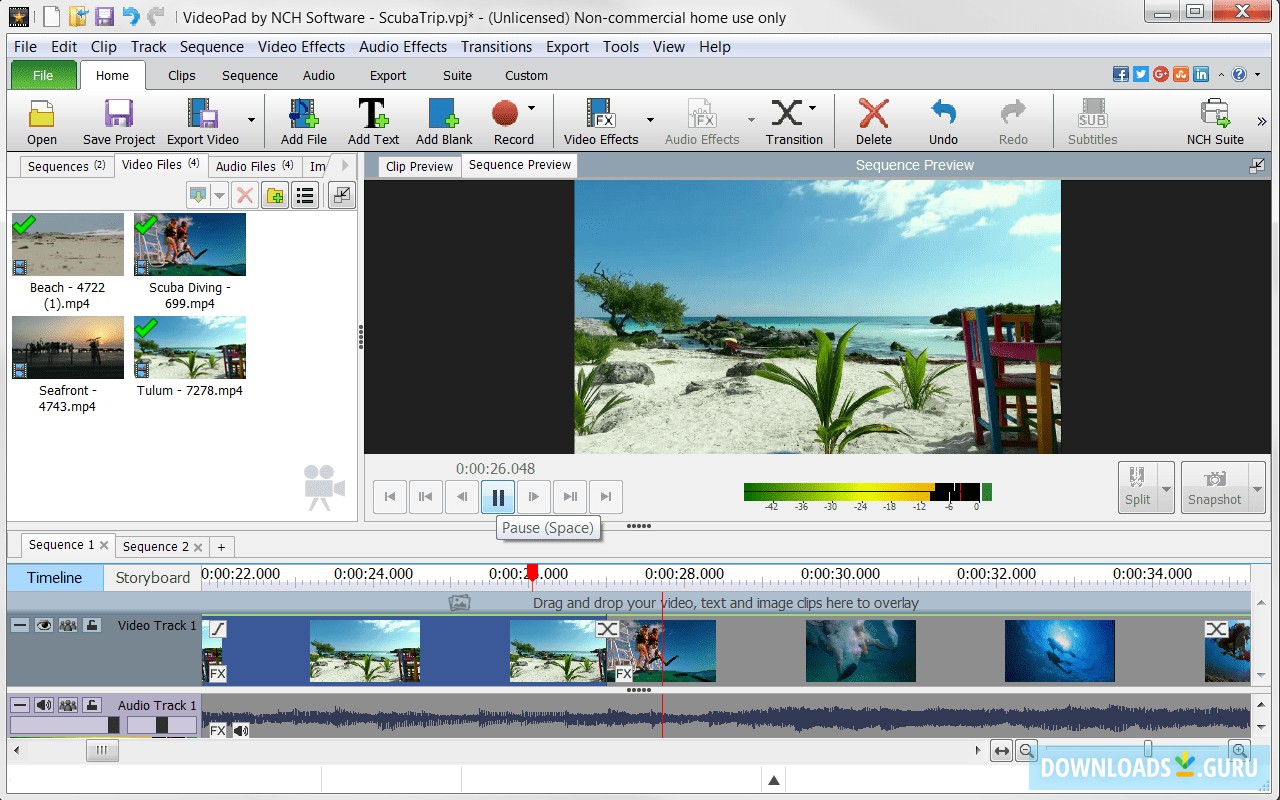This screenshot has width=1280, height=800.
Task: Select the Tulum - 7278.mp4 thumbnail
Action: [x=189, y=347]
